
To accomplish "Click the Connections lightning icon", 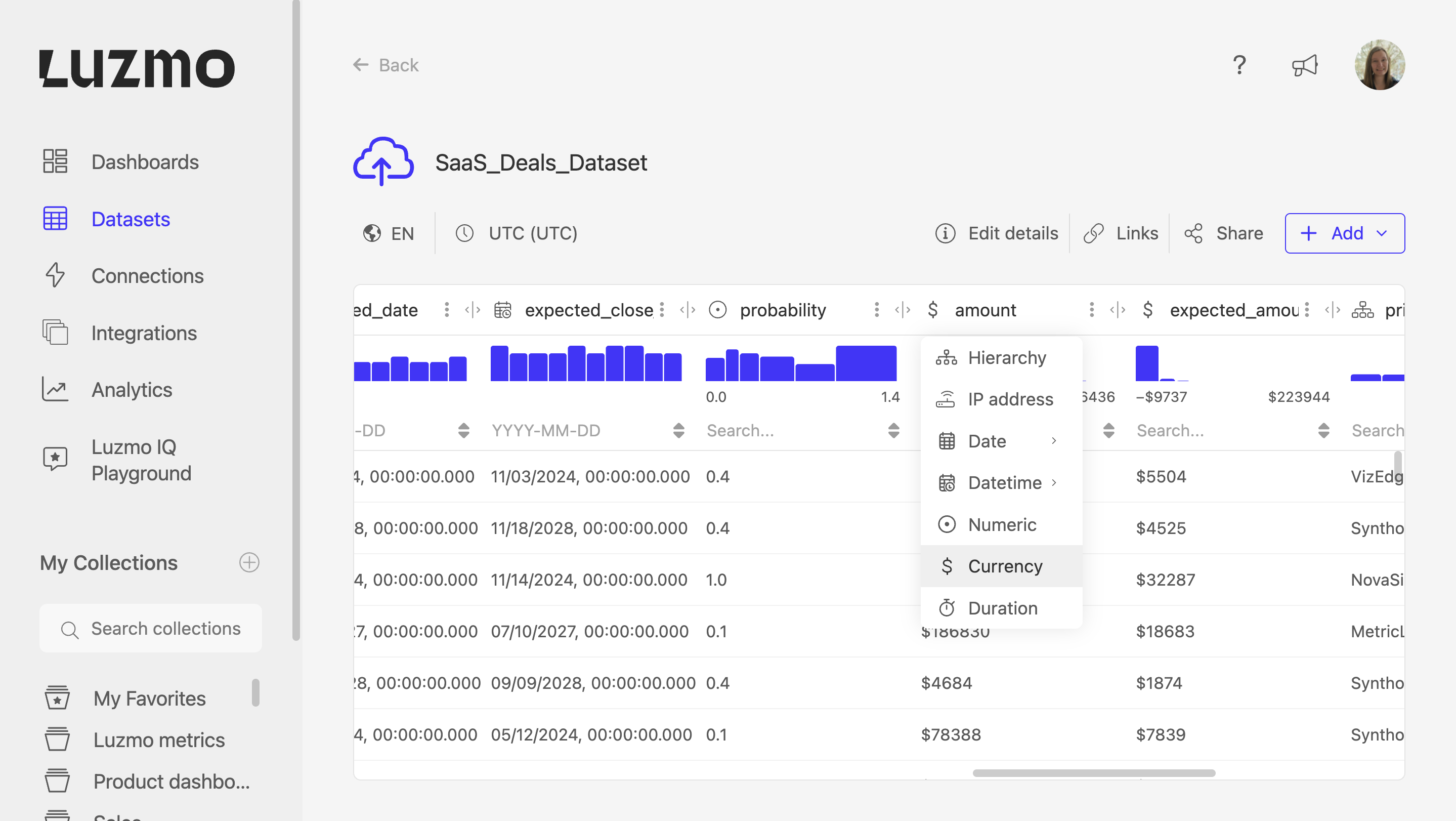I will click(x=55, y=275).
